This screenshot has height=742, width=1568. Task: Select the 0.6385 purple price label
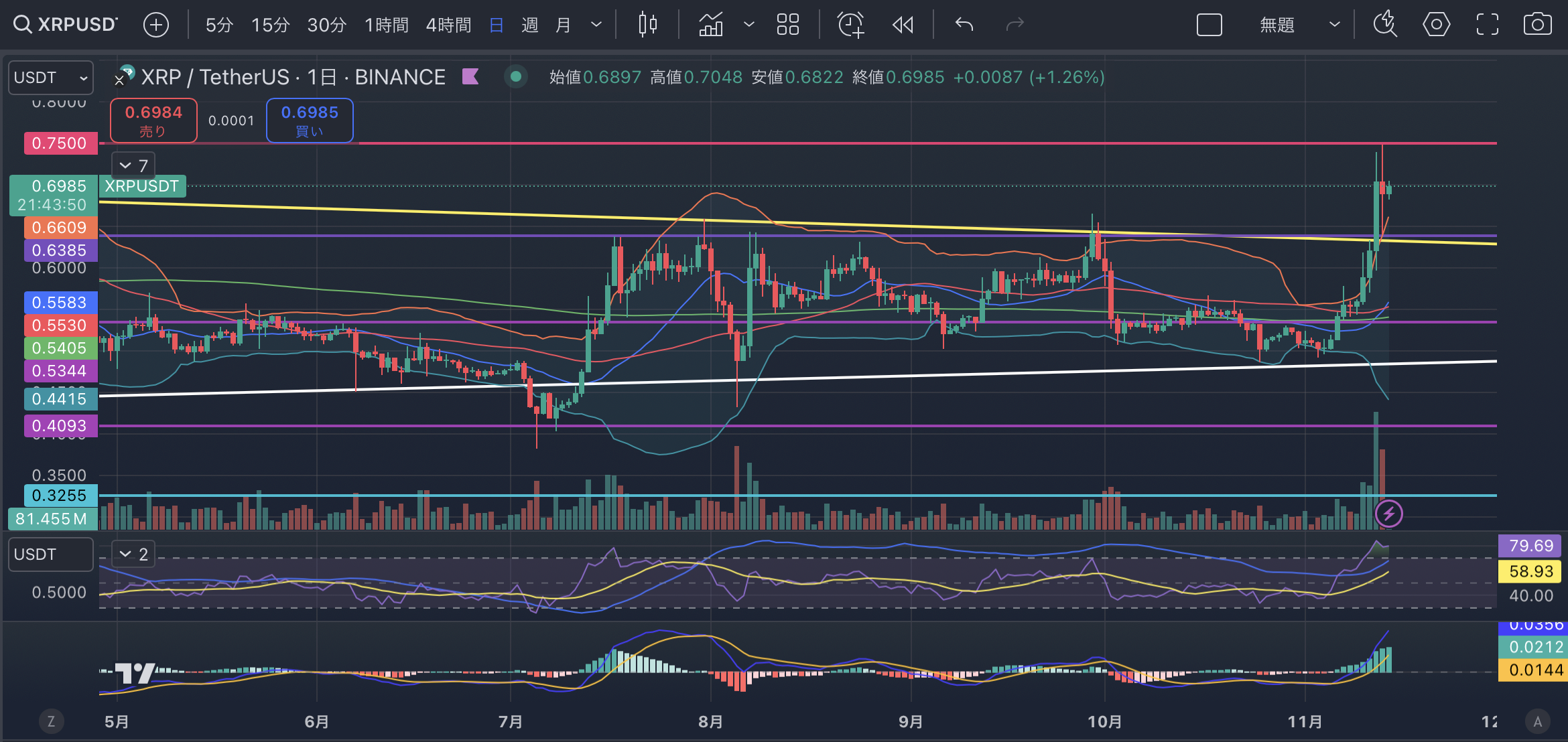click(x=60, y=250)
